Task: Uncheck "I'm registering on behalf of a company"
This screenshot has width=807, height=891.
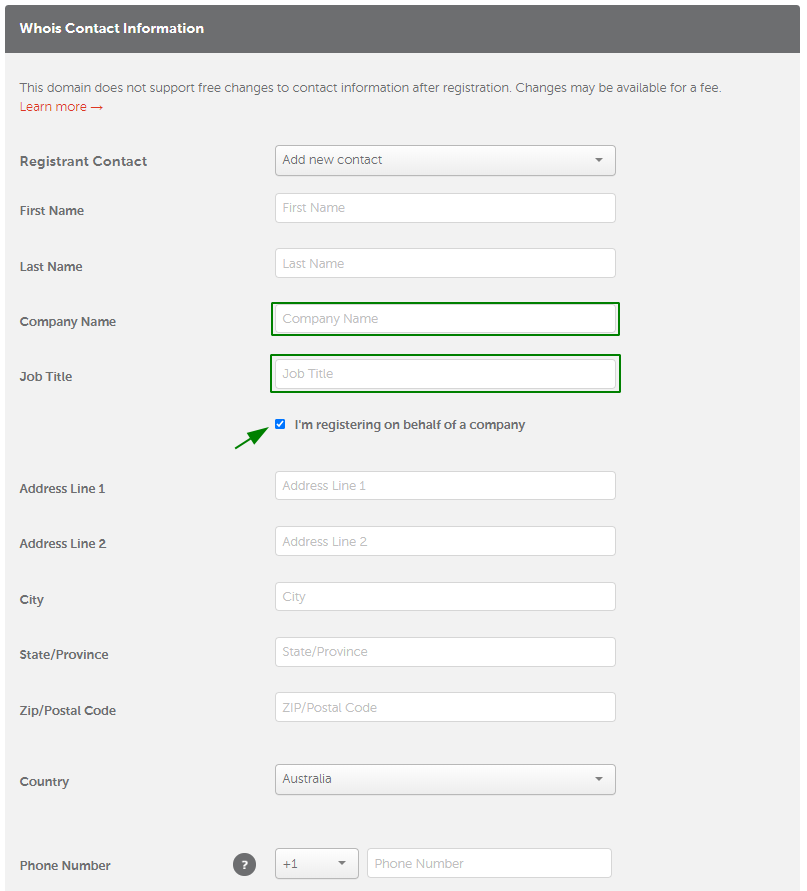Action: tap(280, 424)
